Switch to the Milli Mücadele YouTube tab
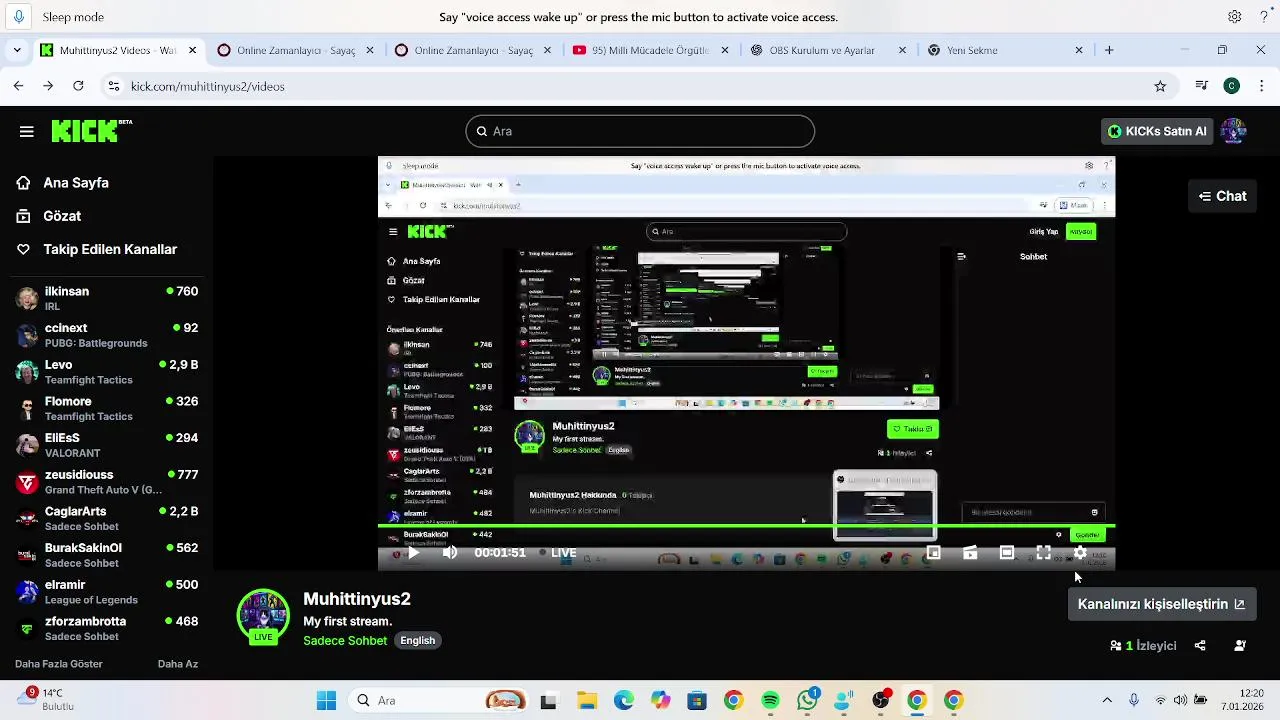Viewport: 1280px width, 720px height. tap(650, 50)
